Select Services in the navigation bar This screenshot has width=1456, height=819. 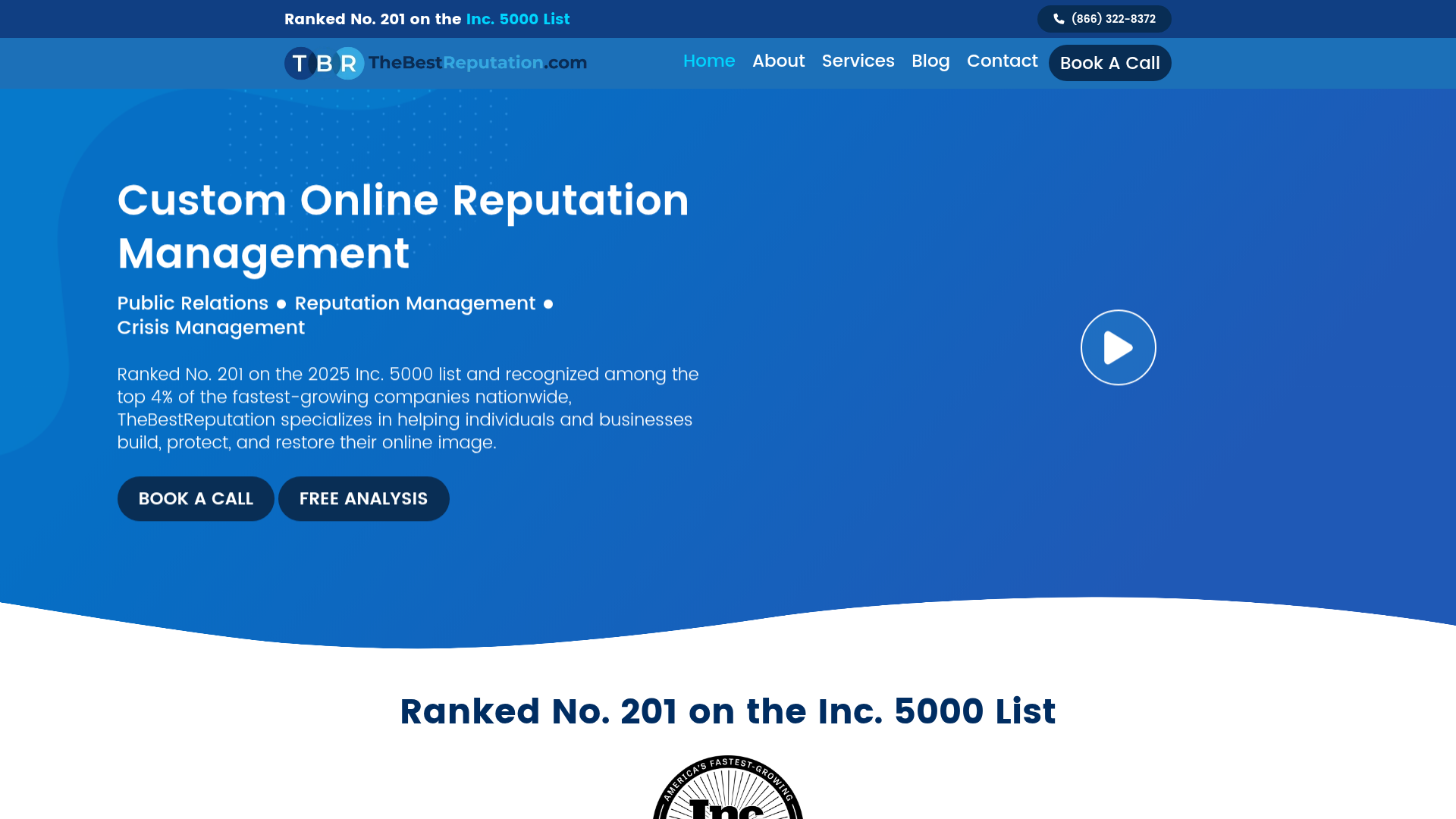pyautogui.click(x=858, y=61)
